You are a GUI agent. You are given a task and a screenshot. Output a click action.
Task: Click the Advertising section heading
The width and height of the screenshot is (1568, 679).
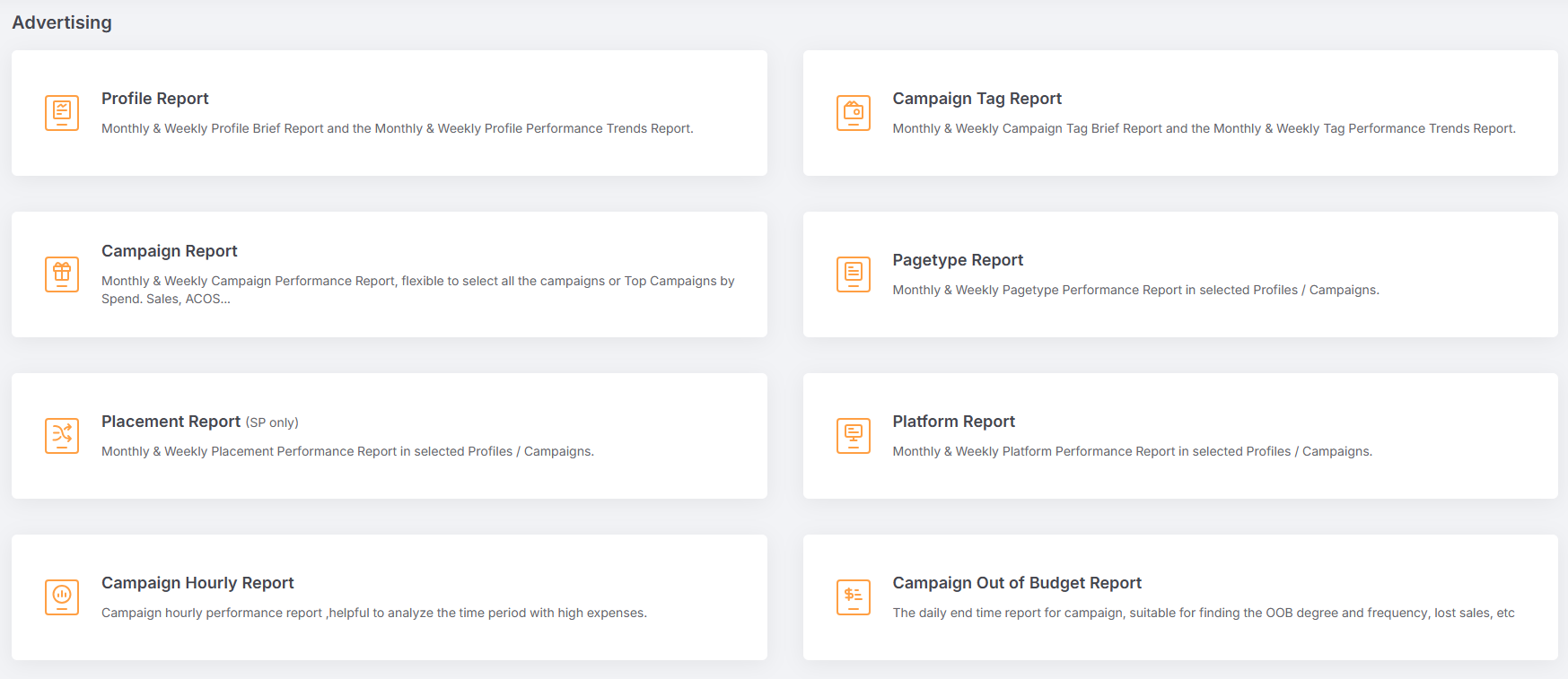point(62,22)
